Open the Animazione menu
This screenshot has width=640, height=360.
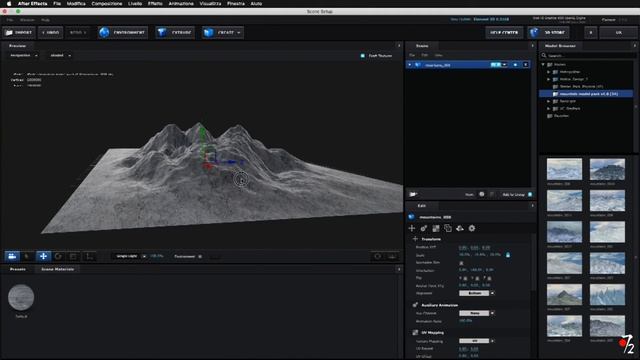tap(181, 3)
